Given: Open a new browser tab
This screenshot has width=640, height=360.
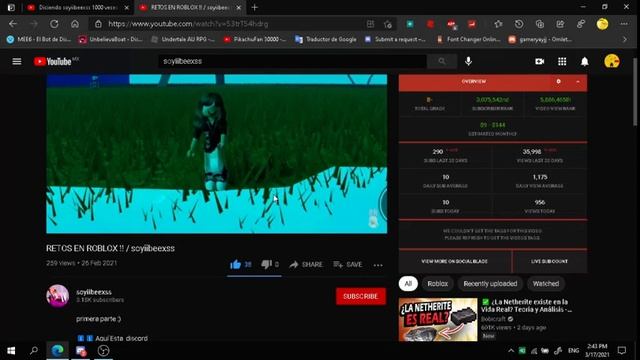Looking at the screenshot, I should pyautogui.click(x=254, y=7).
